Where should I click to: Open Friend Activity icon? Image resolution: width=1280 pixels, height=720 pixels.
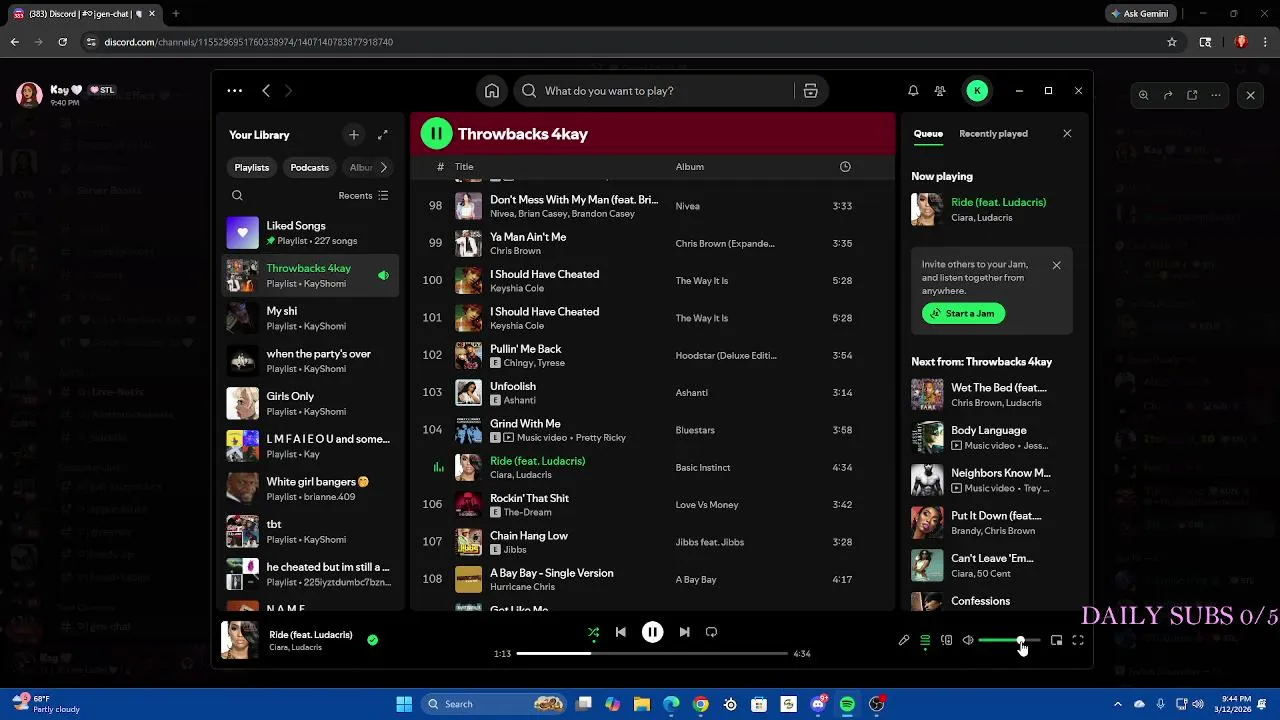940,91
